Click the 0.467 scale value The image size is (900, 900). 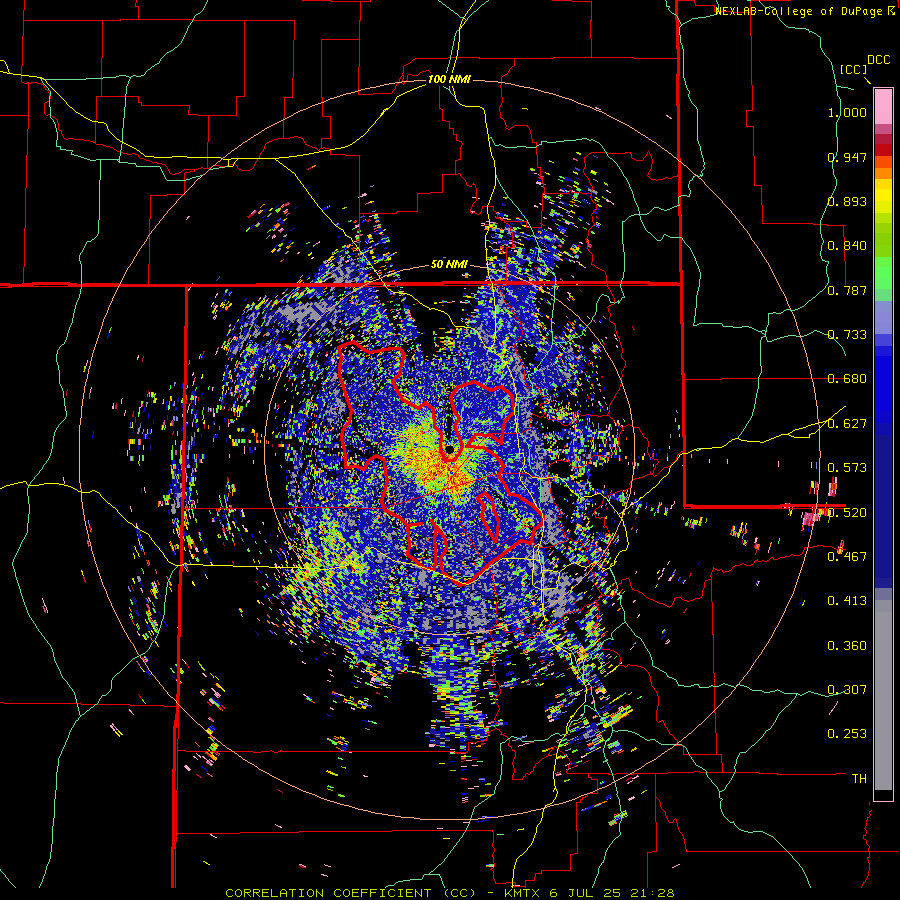point(847,557)
